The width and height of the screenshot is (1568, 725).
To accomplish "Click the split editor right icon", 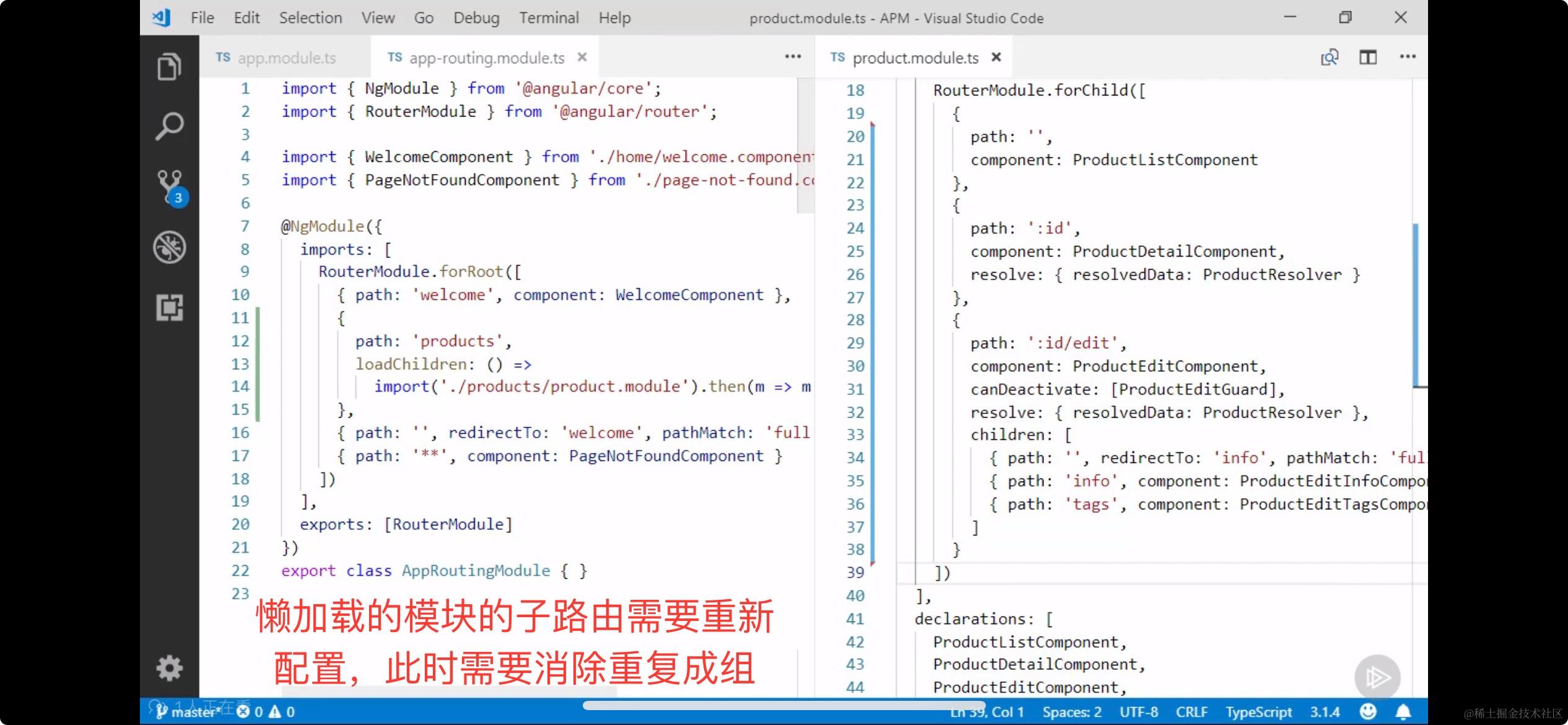I will 1367,58.
